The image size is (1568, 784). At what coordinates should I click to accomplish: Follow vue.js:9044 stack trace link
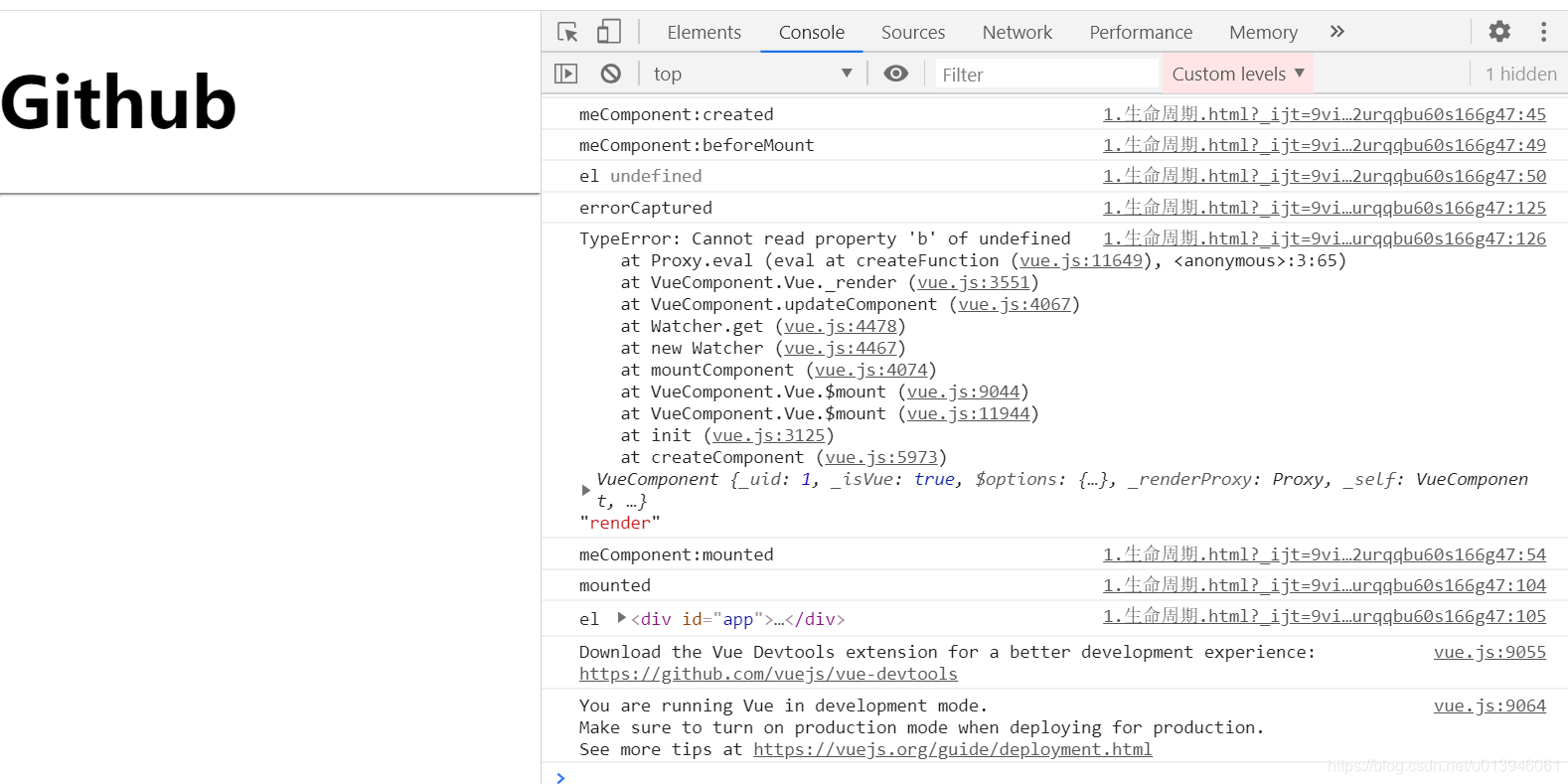[964, 392]
